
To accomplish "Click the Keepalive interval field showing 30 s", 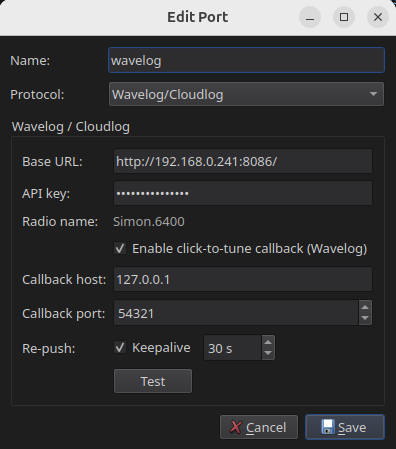I will coord(233,348).
